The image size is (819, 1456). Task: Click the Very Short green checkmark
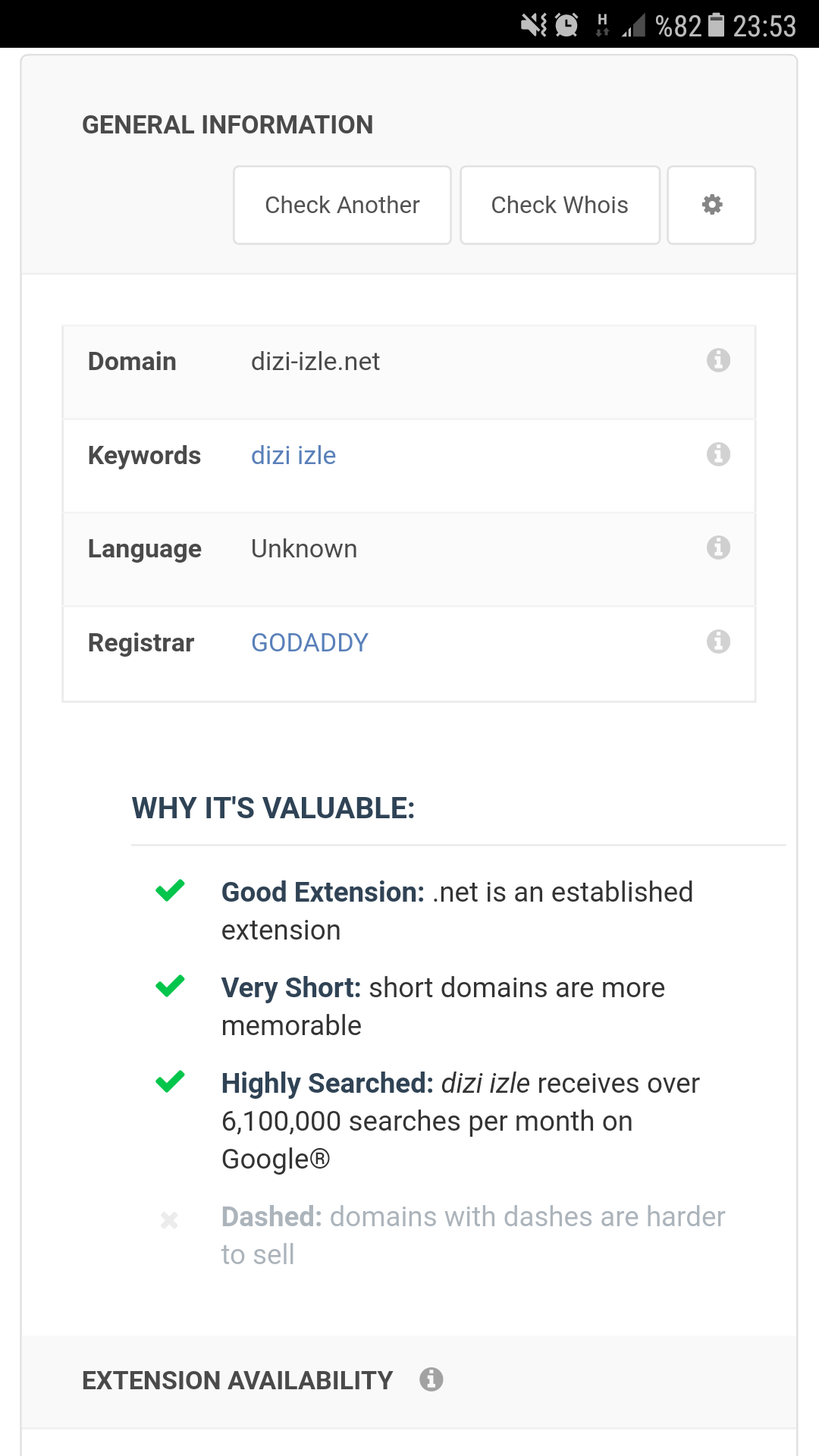[x=170, y=986]
